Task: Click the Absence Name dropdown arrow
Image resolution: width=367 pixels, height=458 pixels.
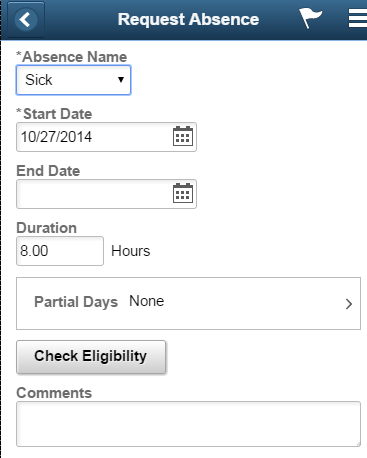Action: click(x=121, y=80)
